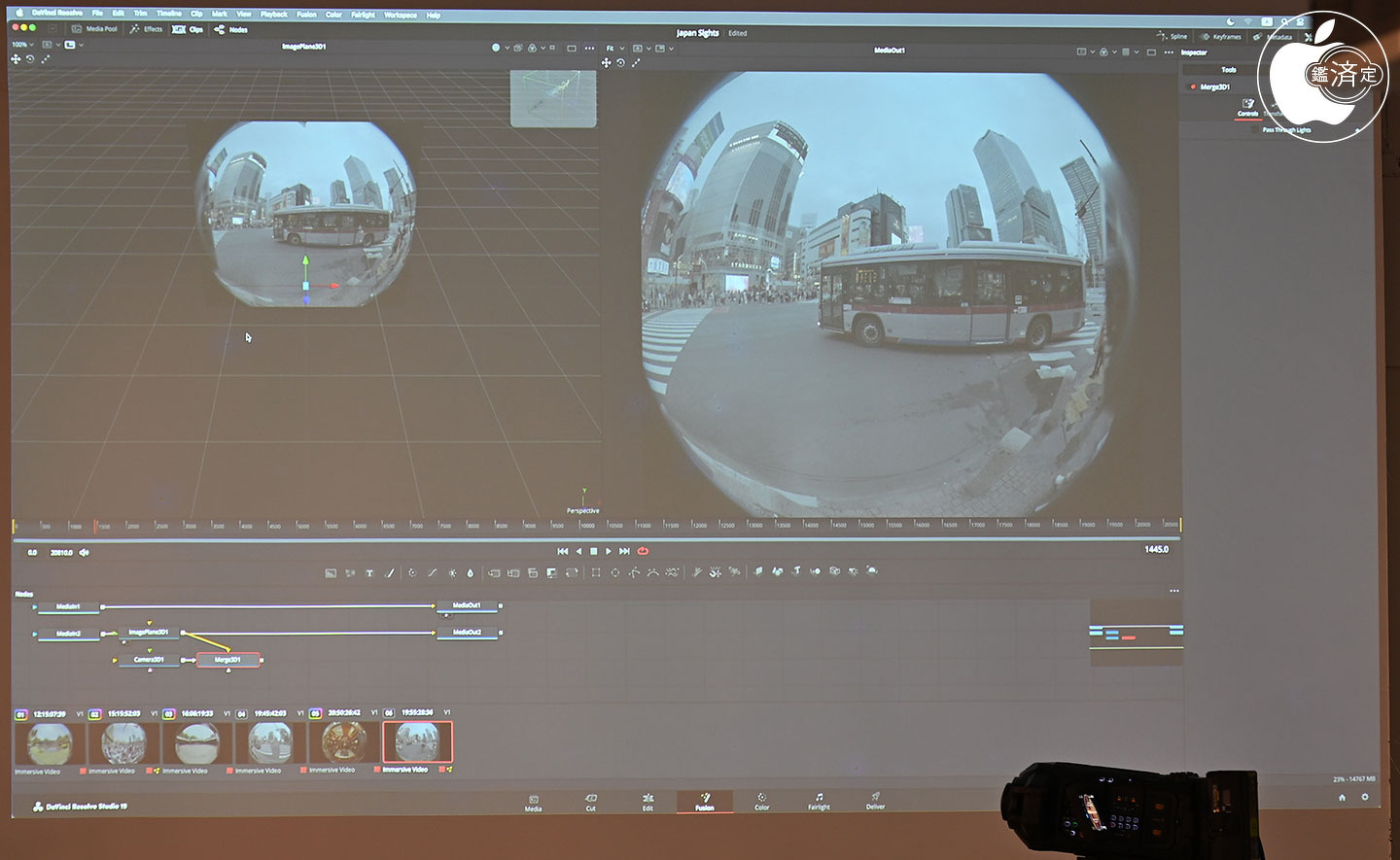The height and width of the screenshot is (860, 1400).
Task: Add a BSpline mask from the toolbar
Action: coord(653,572)
